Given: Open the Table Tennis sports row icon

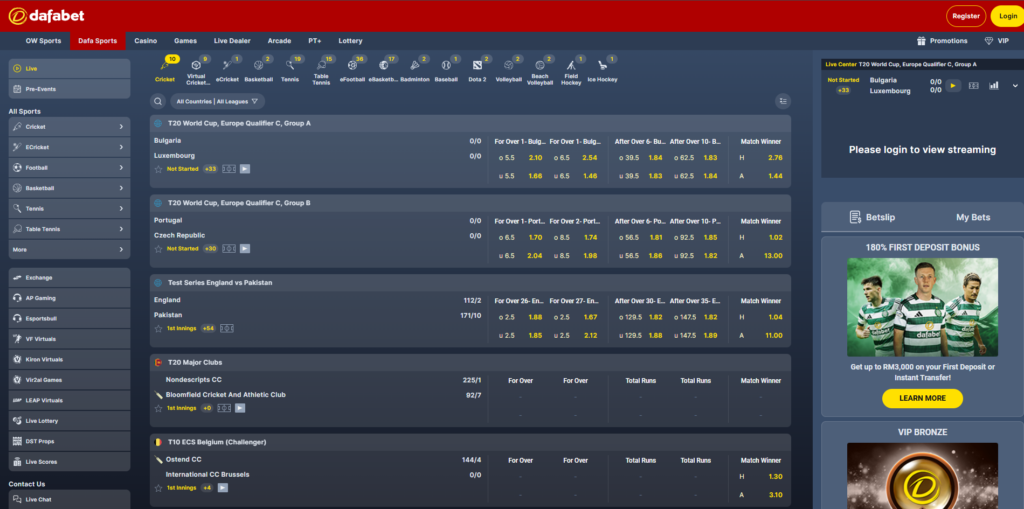Looking at the screenshot, I should 321,71.
